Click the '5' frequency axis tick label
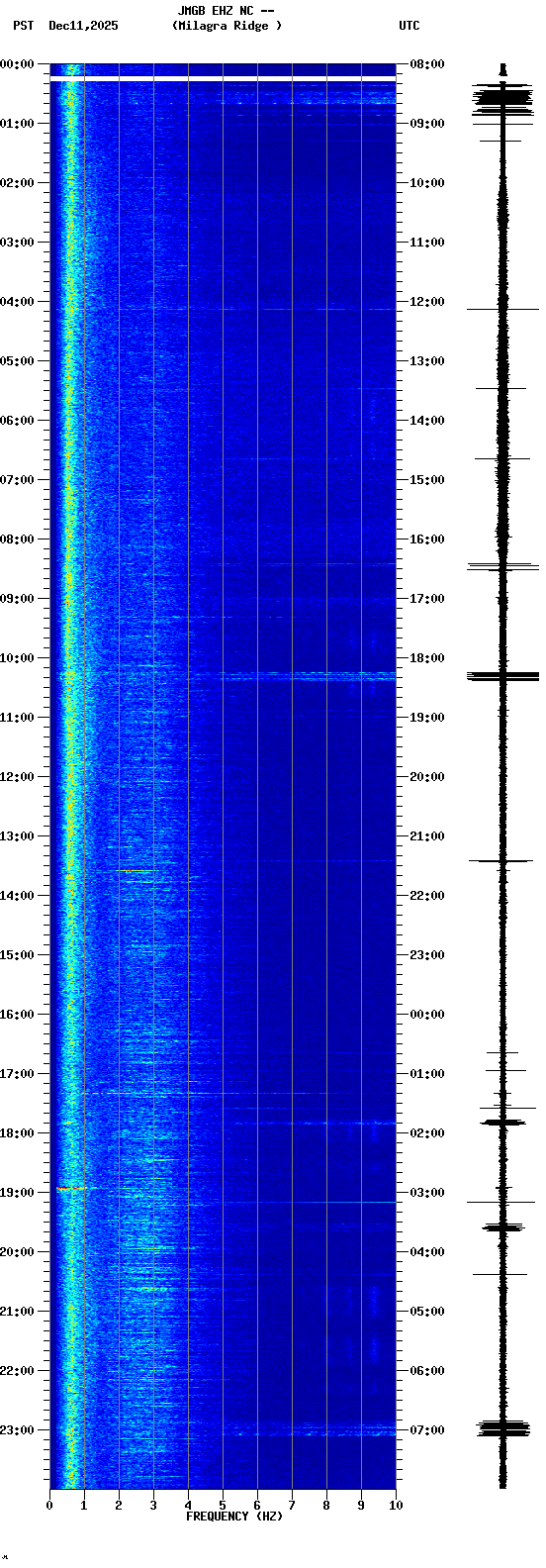This screenshot has width=546, height=1568. (223, 1506)
